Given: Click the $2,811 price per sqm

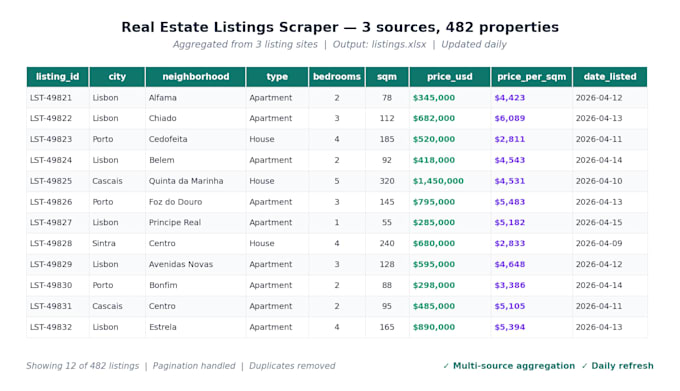Looking at the screenshot, I should coord(510,139).
